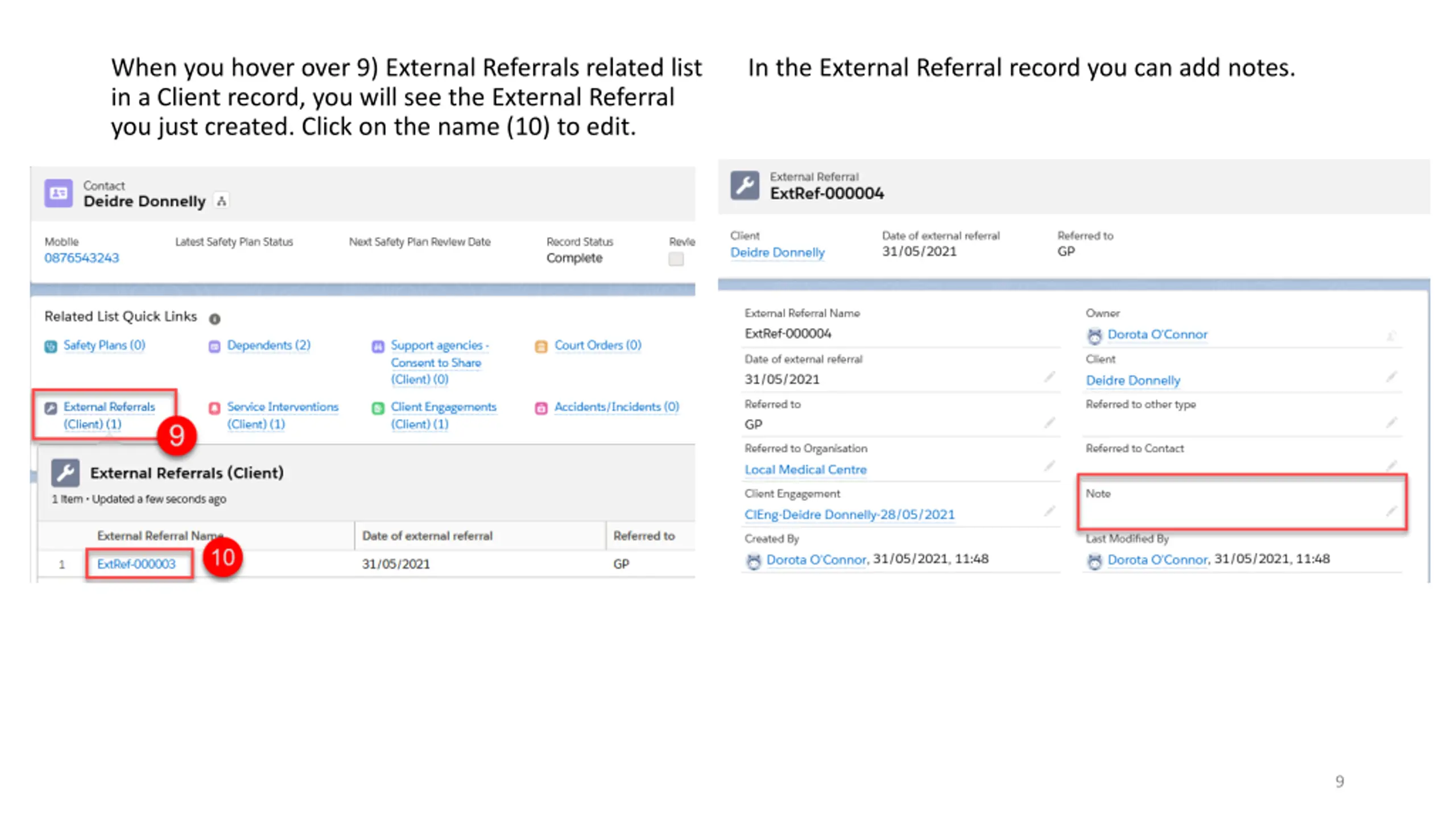This screenshot has height=819, width=1456.
Task: Click pencil icon for Referred to Contact
Action: point(1391,466)
